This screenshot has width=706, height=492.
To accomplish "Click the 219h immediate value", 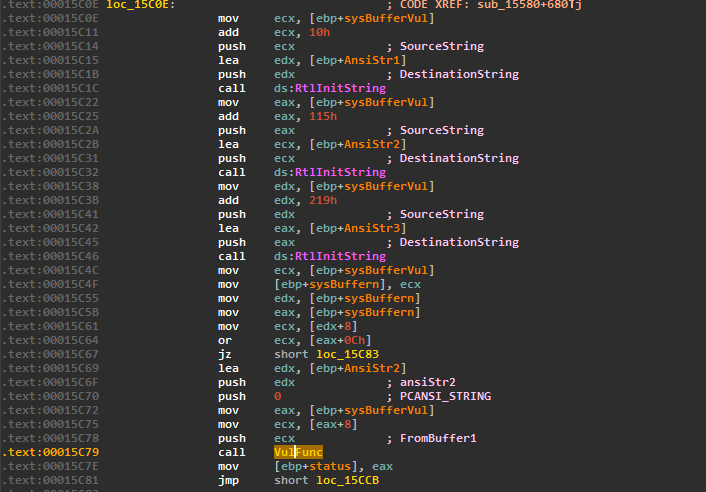I will coord(323,200).
